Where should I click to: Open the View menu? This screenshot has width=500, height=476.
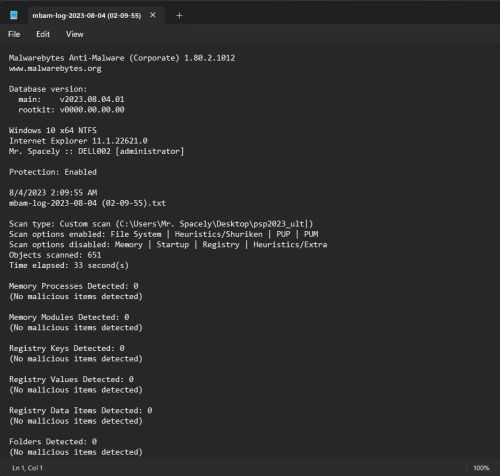coord(74,34)
